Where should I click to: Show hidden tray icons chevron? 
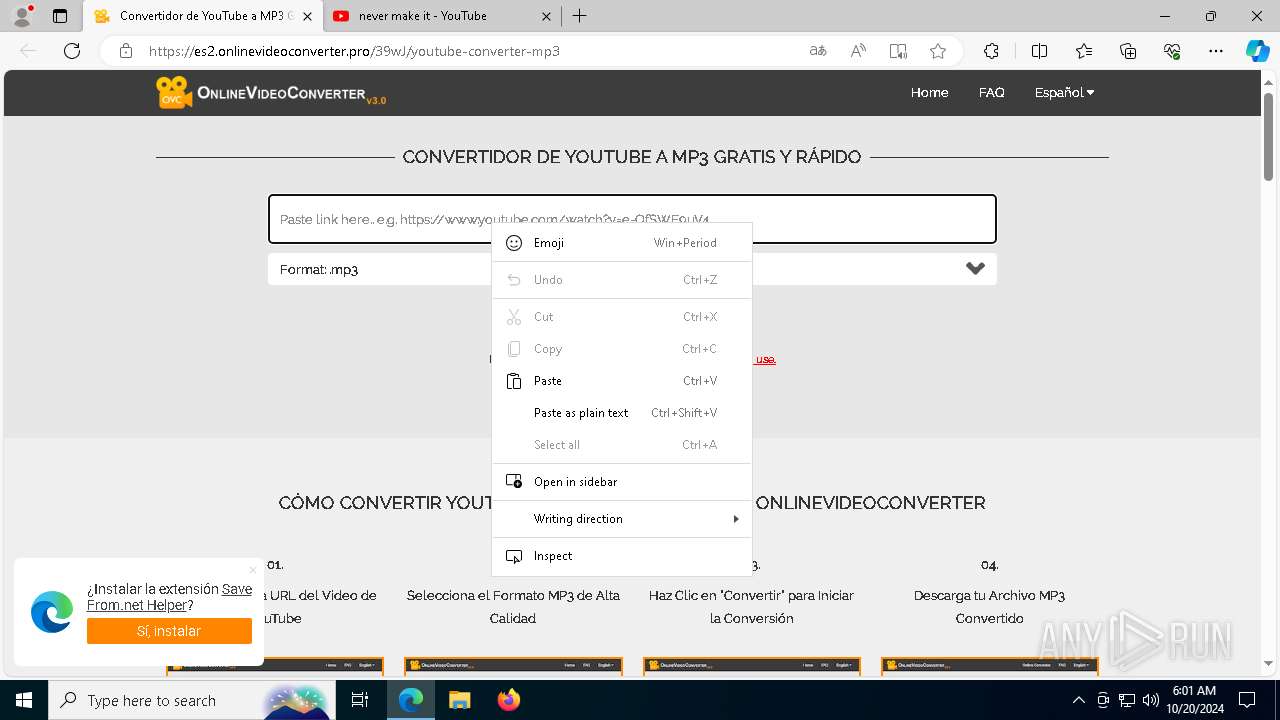click(x=1078, y=700)
